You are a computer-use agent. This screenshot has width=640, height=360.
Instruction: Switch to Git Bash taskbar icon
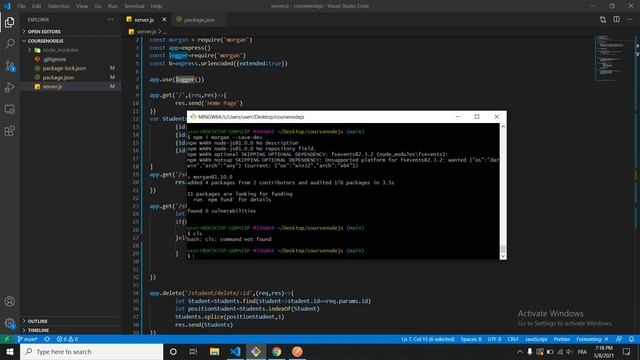tap(256, 352)
